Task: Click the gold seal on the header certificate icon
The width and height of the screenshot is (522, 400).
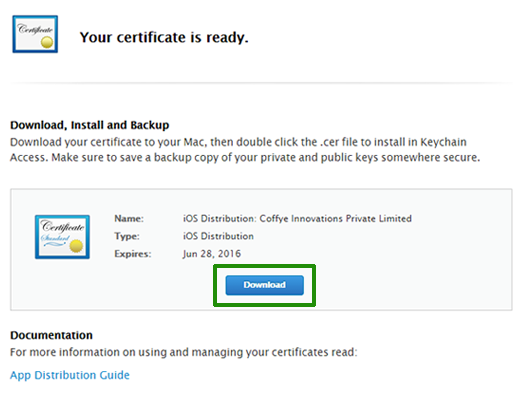Action: coord(47,42)
